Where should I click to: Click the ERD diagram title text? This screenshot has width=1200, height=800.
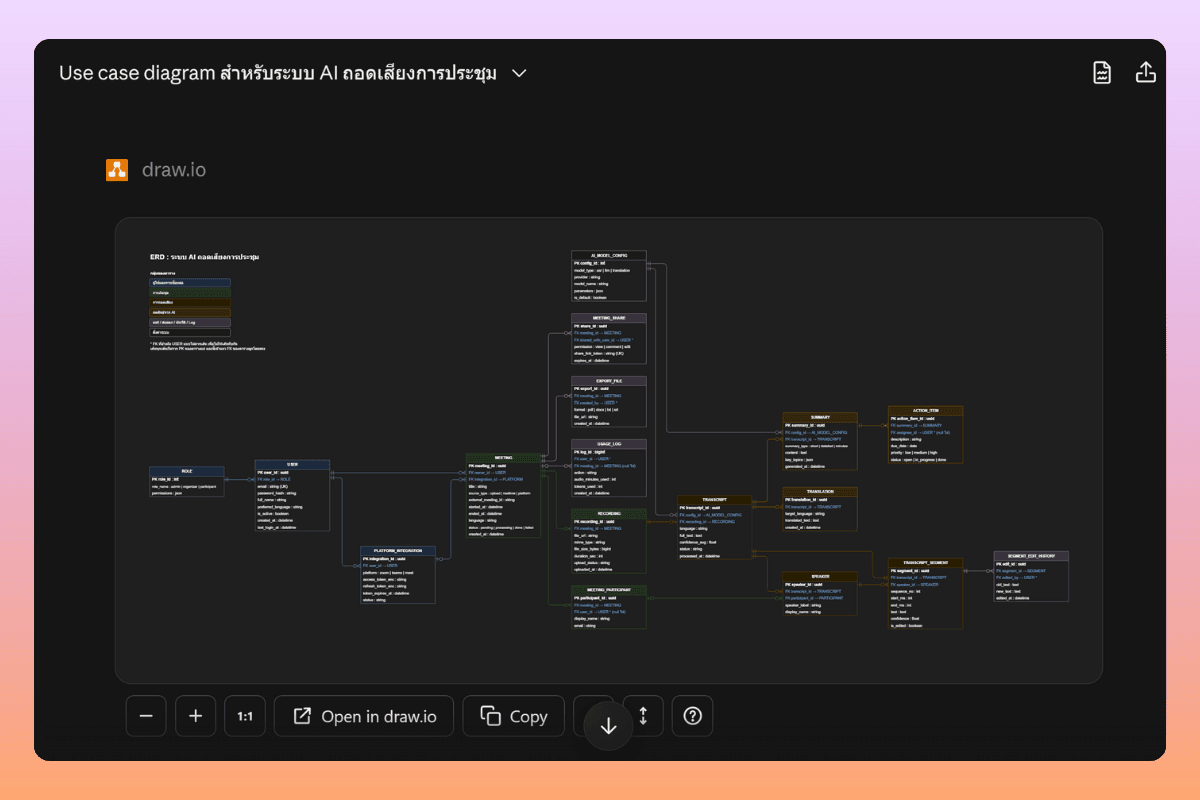click(x=204, y=257)
